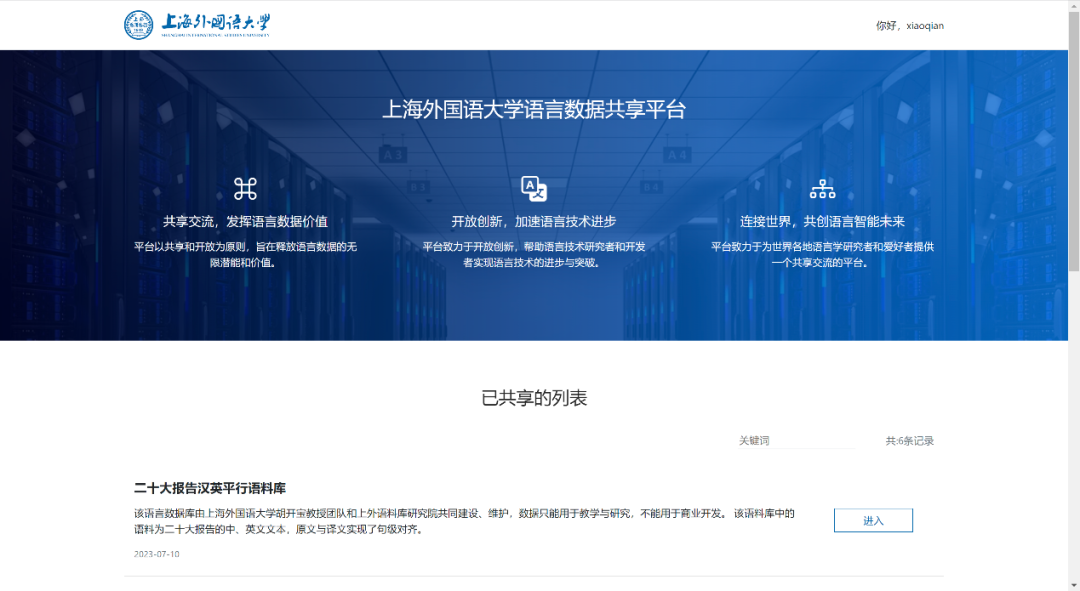Click the translate icon above 开放创新

(x=533, y=188)
